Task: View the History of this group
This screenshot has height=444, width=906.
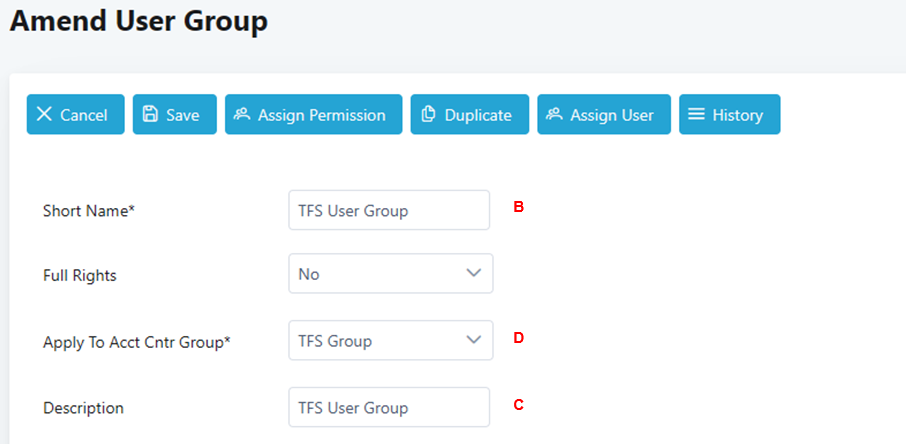Action: point(729,114)
